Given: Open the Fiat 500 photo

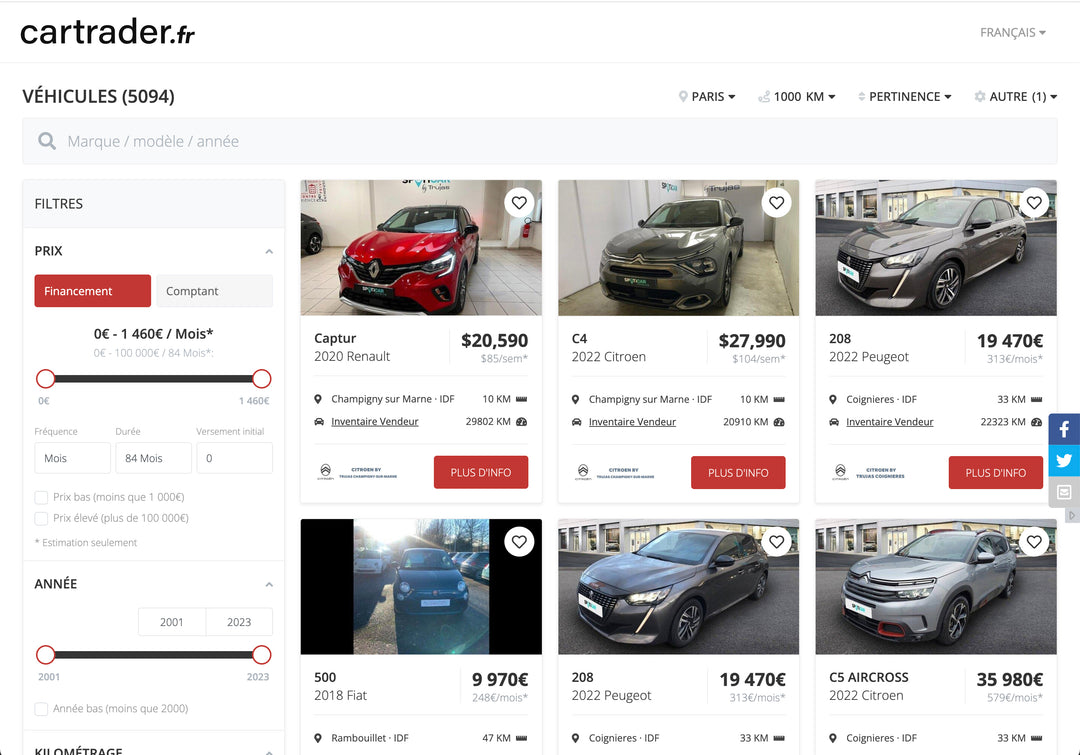Looking at the screenshot, I should 422,587.
